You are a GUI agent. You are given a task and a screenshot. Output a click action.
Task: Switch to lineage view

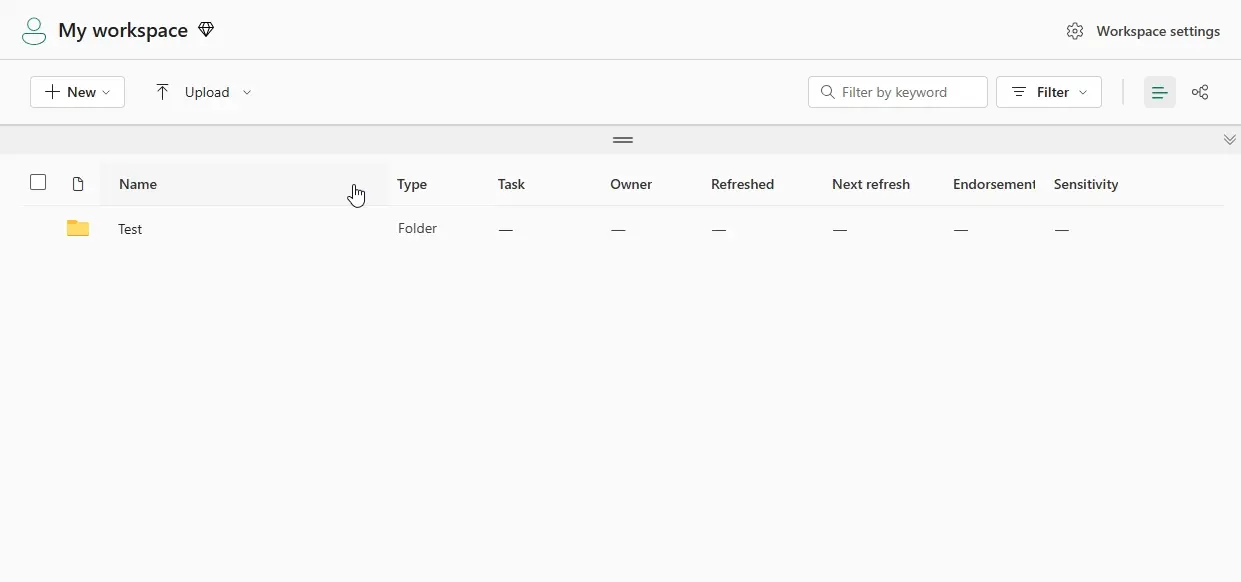click(x=1200, y=92)
